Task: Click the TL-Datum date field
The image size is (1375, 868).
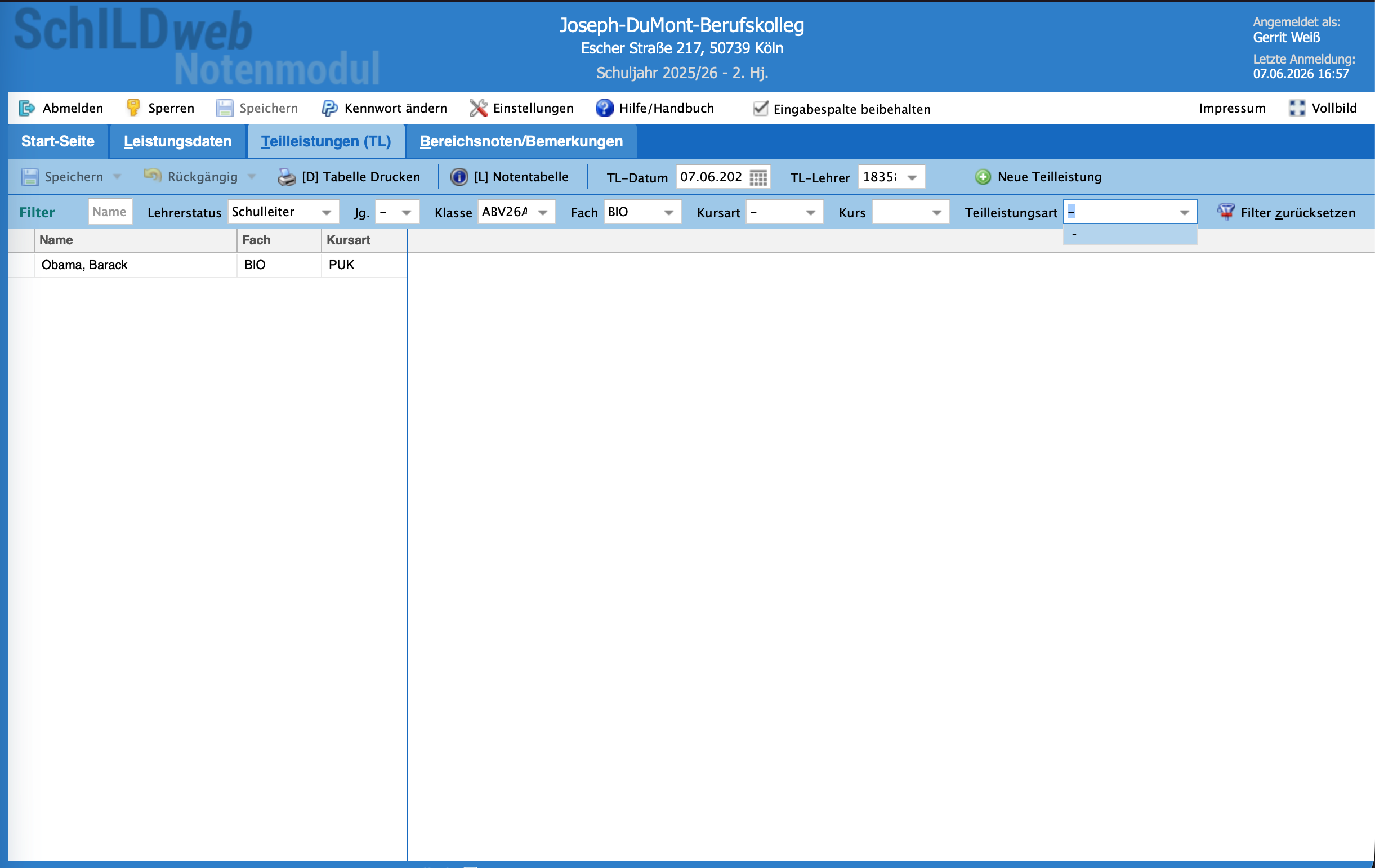Action: point(712,177)
